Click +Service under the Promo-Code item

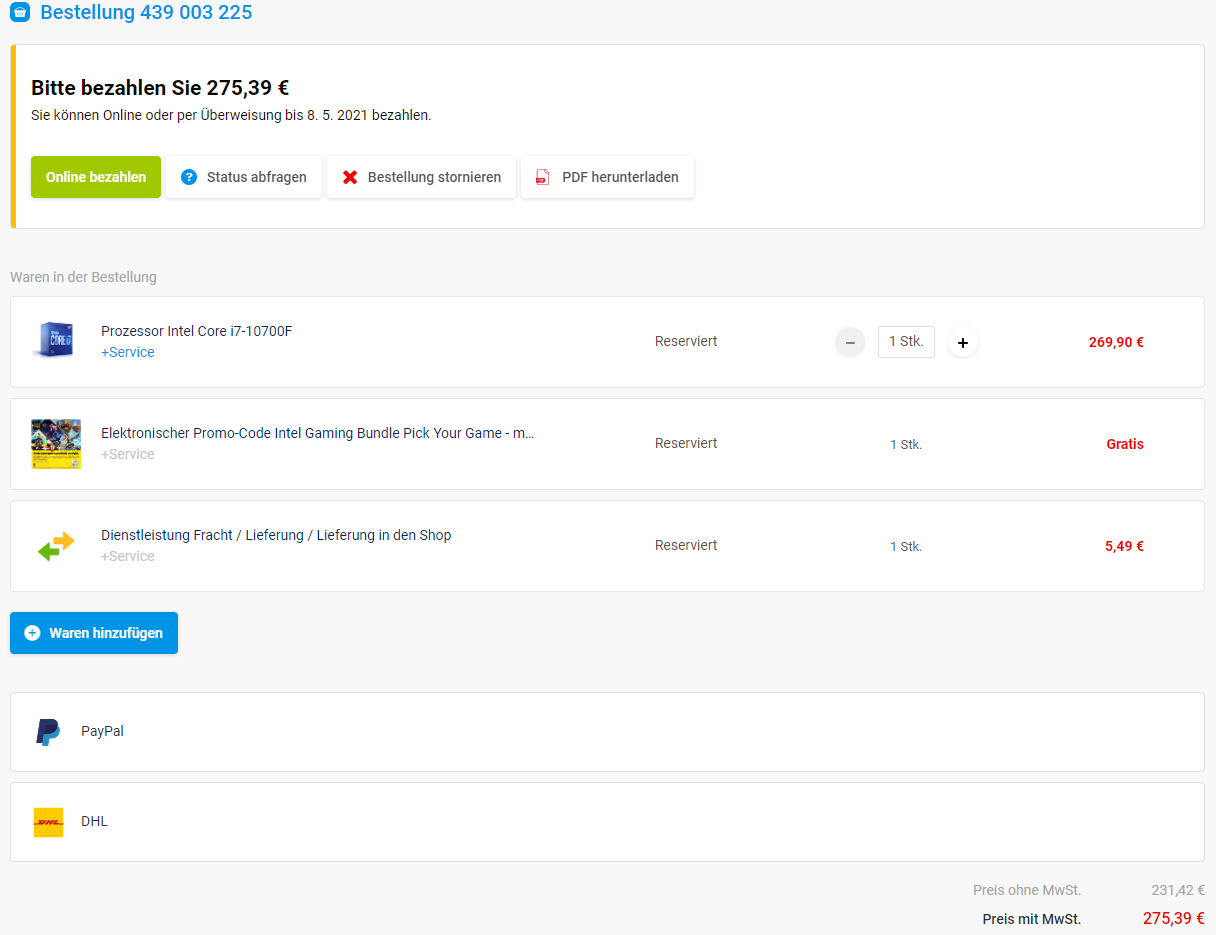[x=128, y=454]
